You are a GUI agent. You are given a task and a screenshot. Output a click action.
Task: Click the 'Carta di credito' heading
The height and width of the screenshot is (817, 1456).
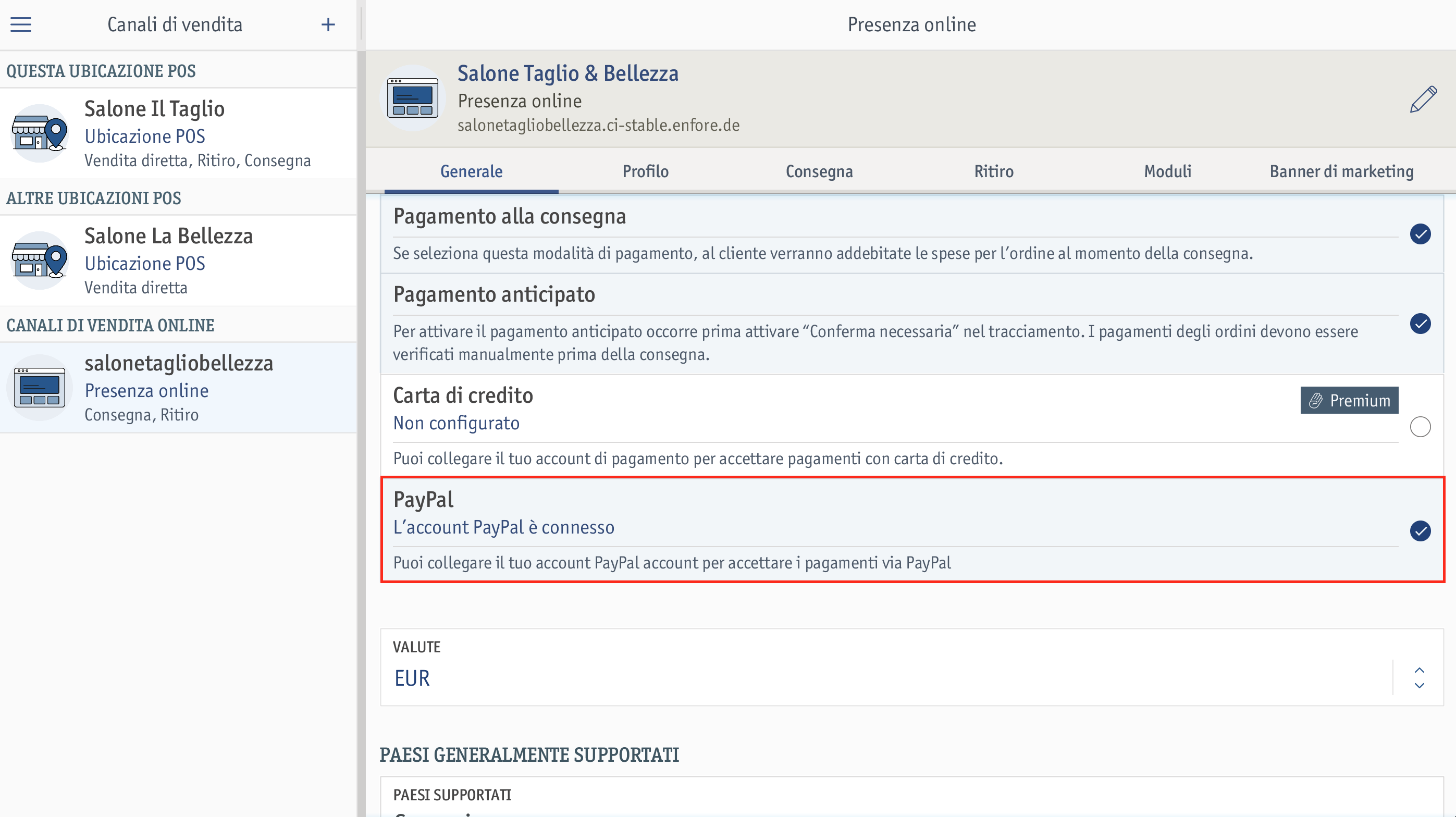pos(463,395)
